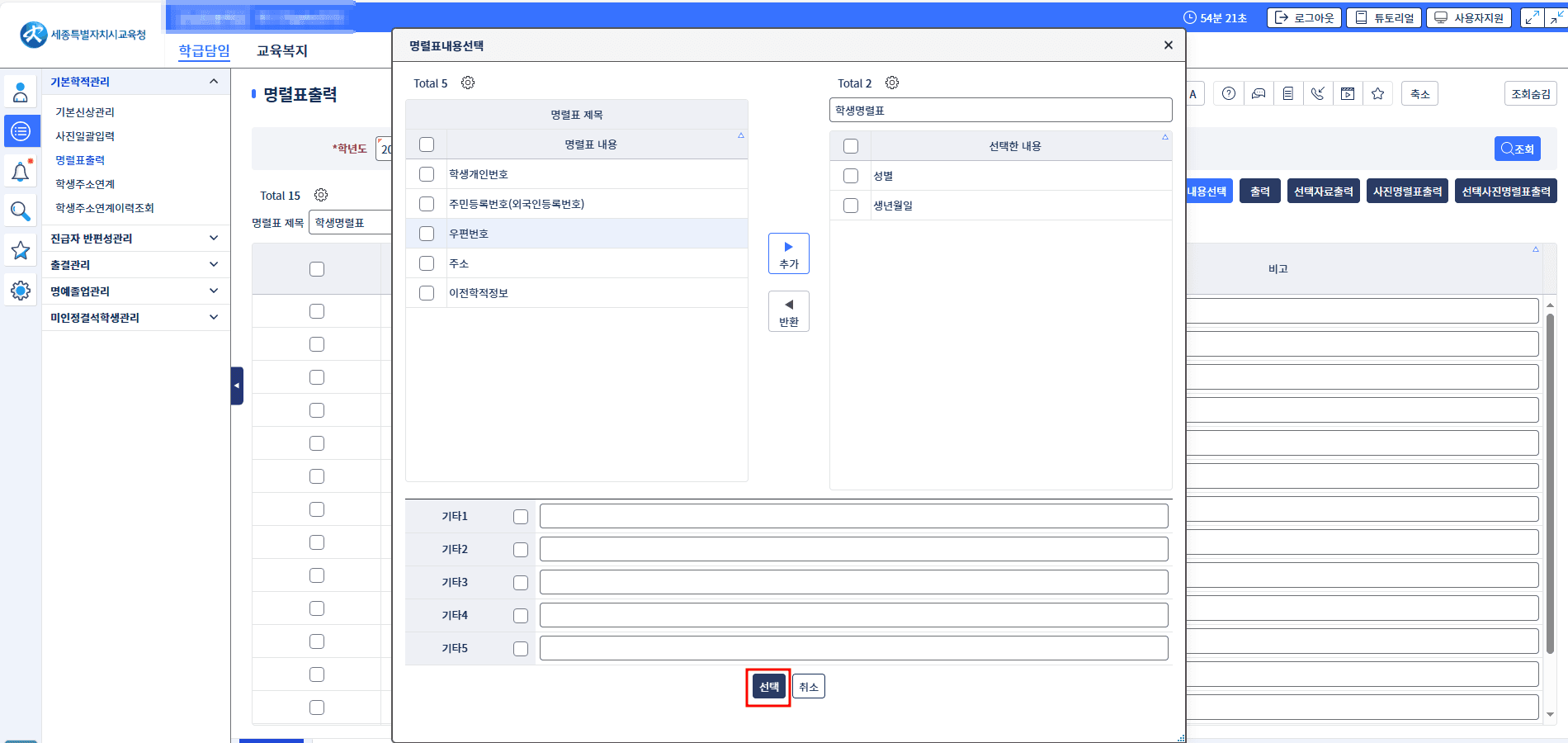
Task: Check the 학생개인번호 checkbox
Action: [x=427, y=174]
